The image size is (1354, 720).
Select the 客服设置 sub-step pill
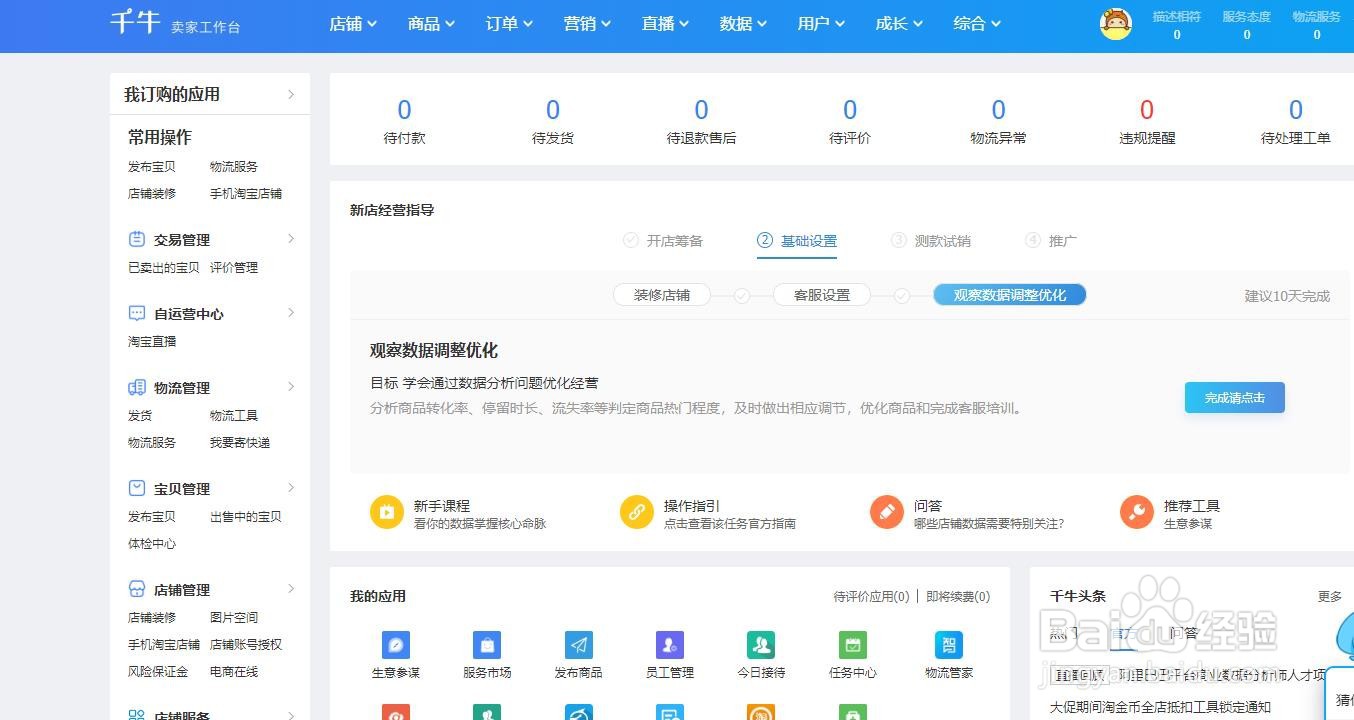[x=822, y=295]
